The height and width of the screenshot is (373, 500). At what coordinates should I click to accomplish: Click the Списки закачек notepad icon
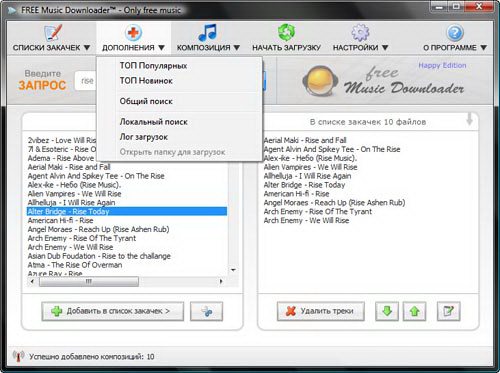point(53,33)
